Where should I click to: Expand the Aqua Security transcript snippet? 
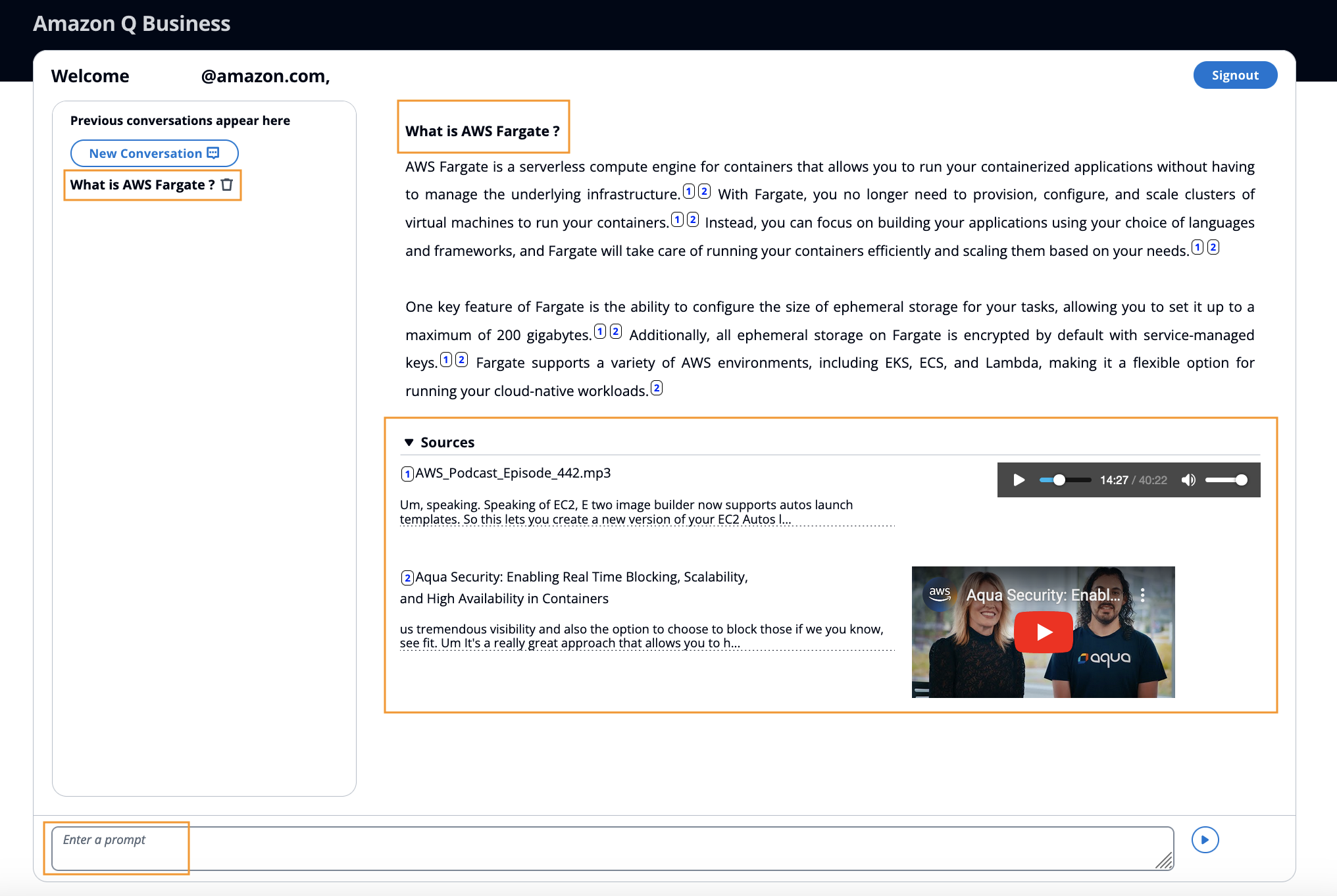[x=642, y=636]
